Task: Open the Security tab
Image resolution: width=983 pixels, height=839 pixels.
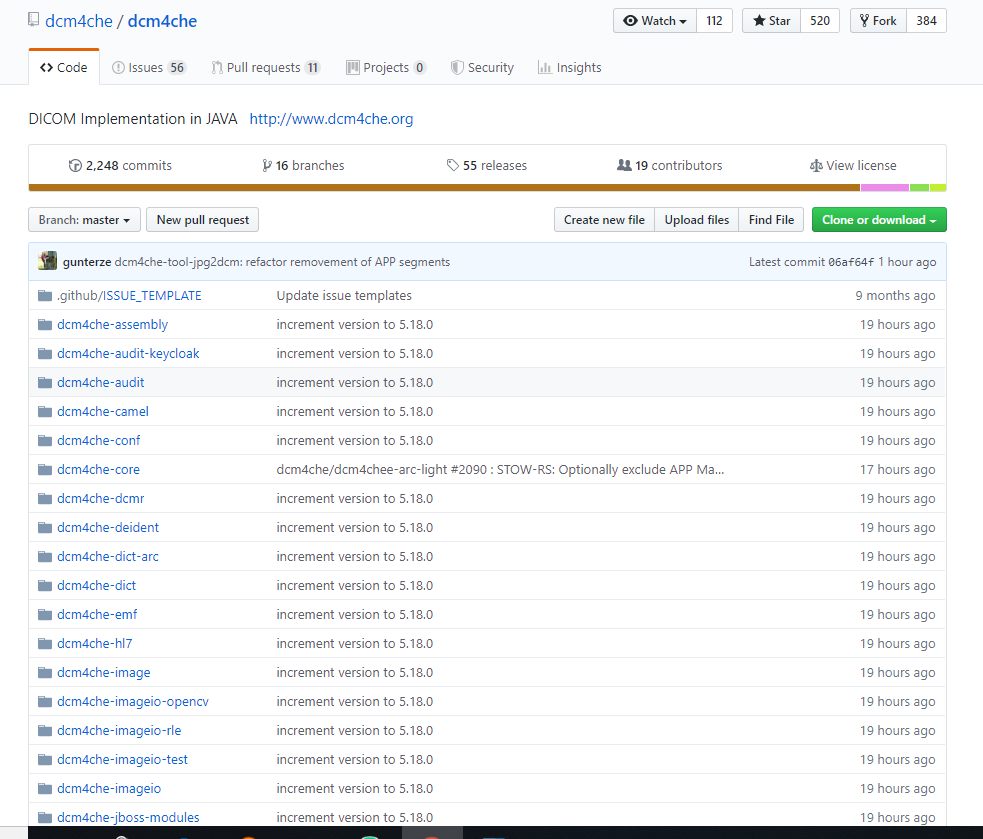Action: point(482,67)
